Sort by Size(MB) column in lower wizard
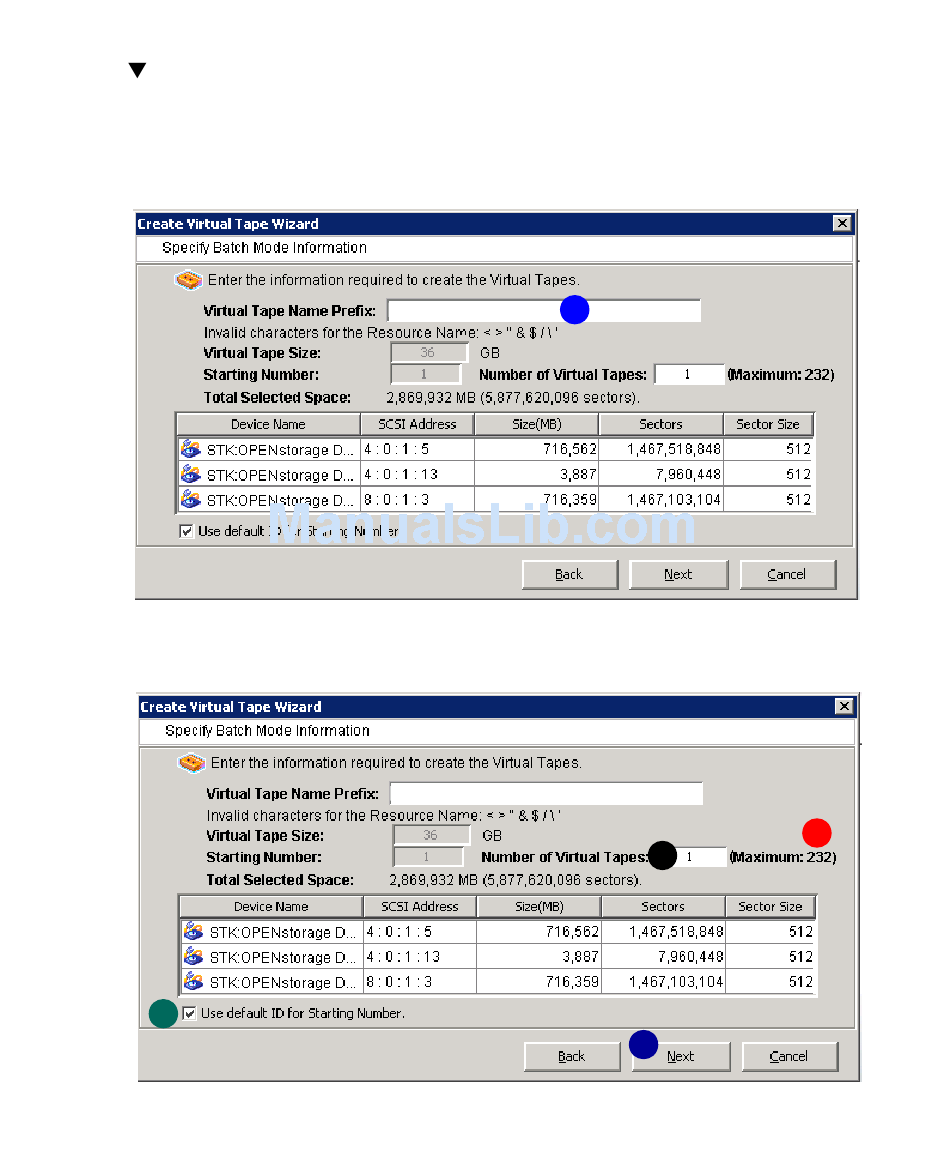Screen dimensions: 950x1157 (539, 907)
